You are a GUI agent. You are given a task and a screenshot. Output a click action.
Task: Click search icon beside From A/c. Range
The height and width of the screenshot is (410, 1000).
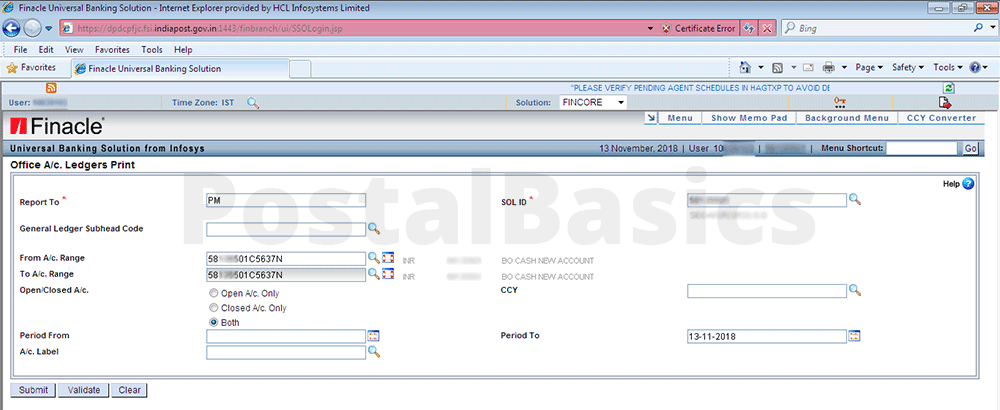[374, 259]
